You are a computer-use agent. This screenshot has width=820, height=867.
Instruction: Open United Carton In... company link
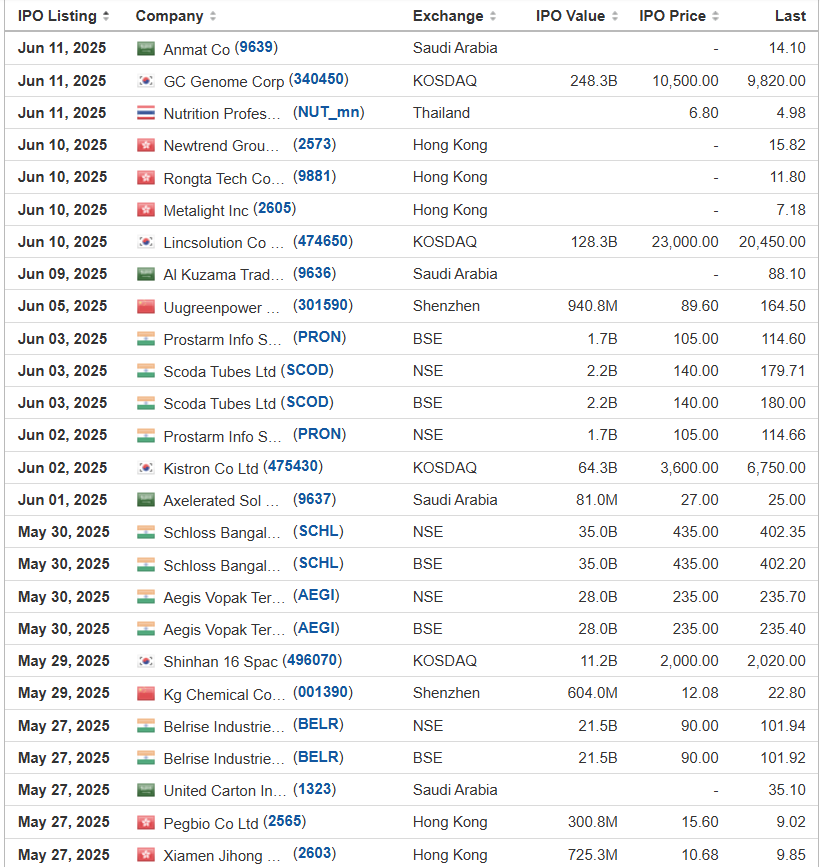coord(224,791)
